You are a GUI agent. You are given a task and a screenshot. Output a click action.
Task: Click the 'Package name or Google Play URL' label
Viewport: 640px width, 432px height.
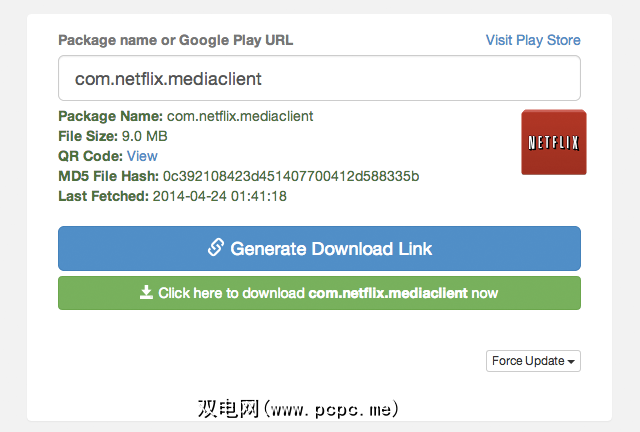point(176,40)
